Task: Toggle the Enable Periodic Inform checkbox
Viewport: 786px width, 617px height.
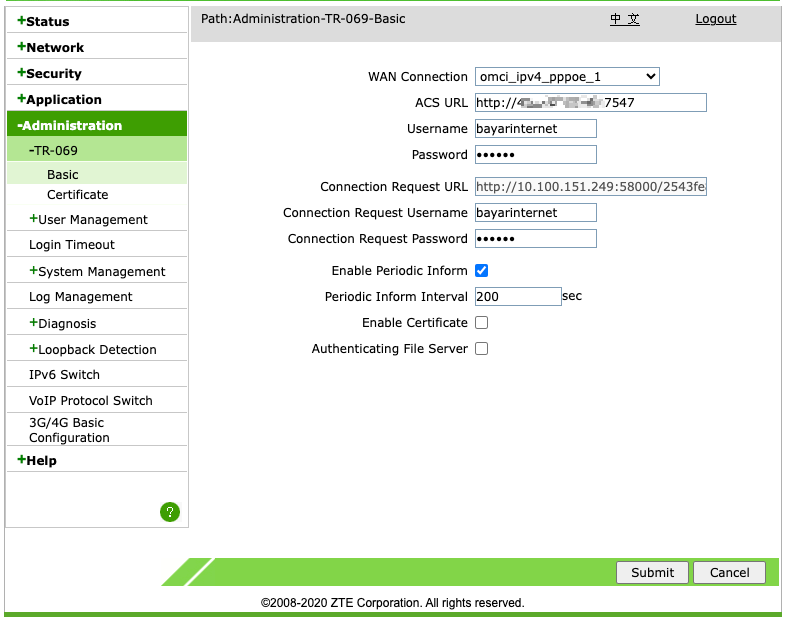Action: [x=481, y=271]
